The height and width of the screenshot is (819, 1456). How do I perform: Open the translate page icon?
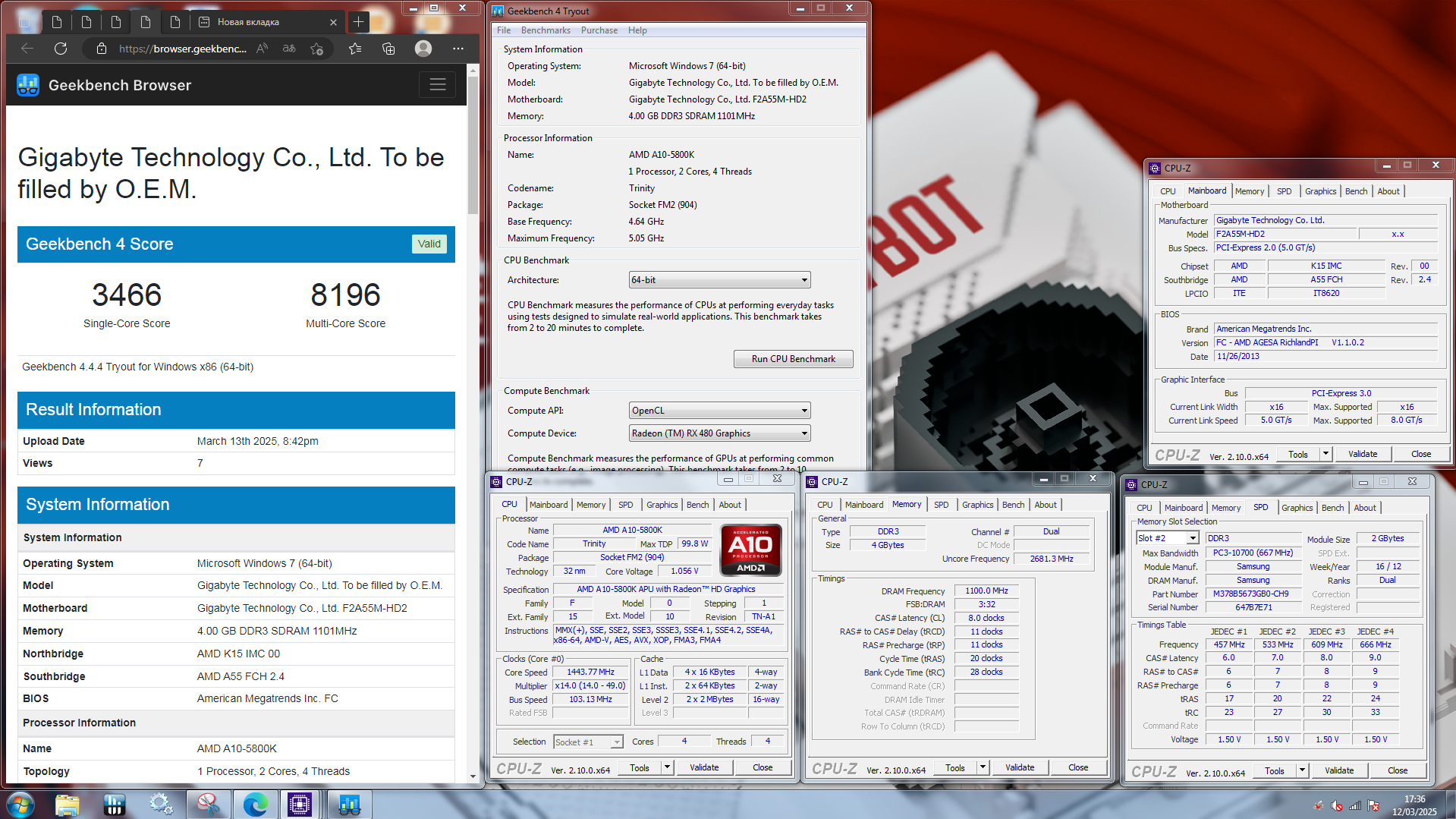click(289, 49)
